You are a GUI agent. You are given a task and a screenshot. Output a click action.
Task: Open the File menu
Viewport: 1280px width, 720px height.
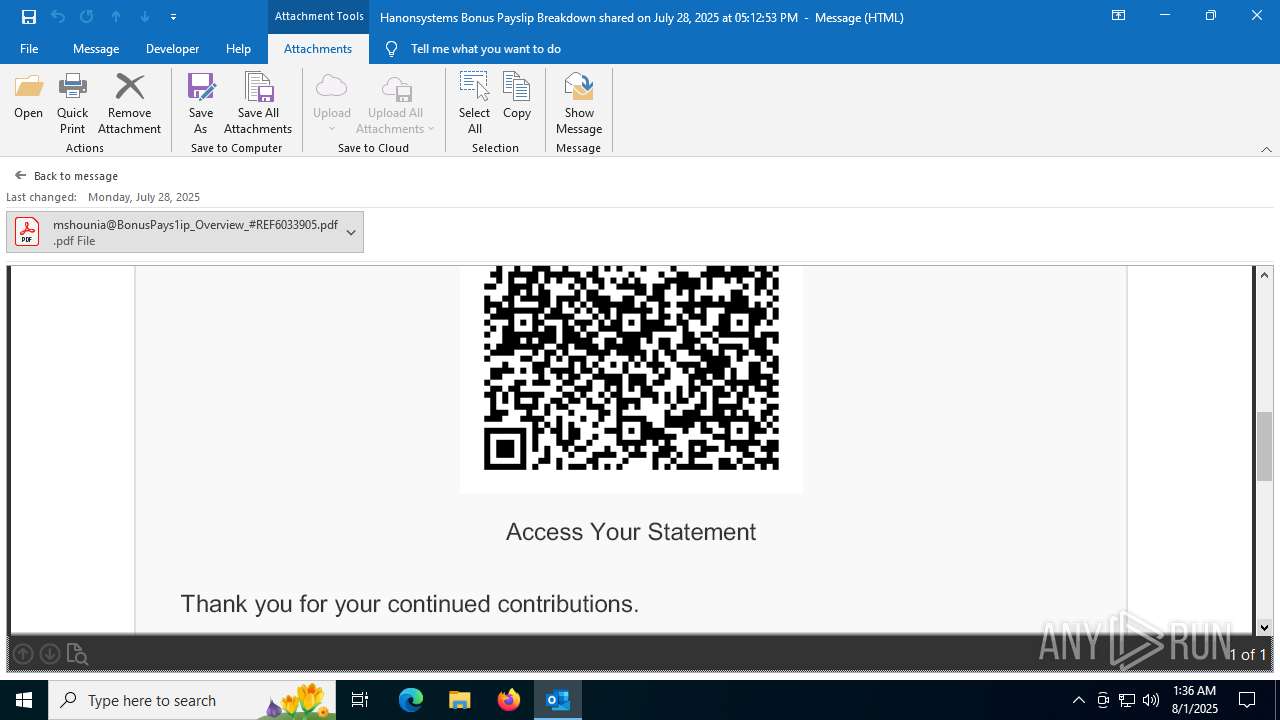(x=29, y=49)
